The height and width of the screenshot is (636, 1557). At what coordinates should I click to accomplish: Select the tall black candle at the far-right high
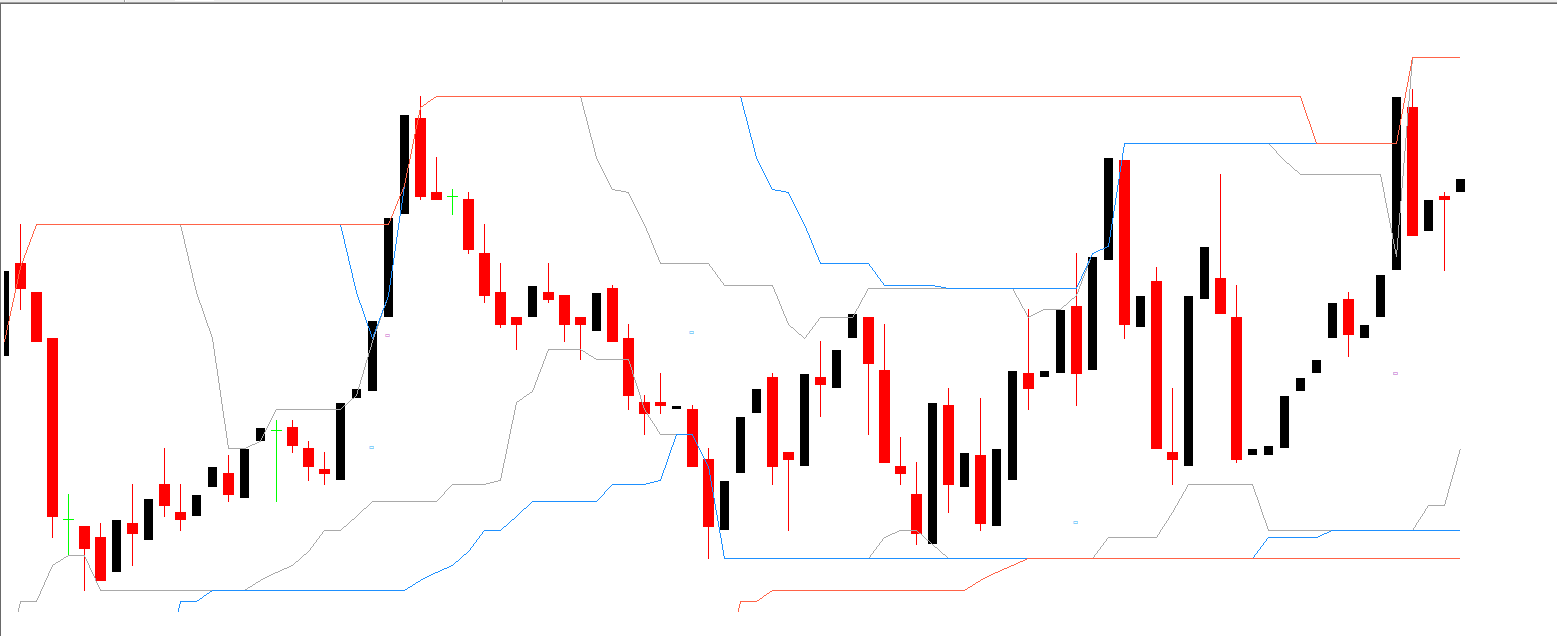tap(1396, 183)
